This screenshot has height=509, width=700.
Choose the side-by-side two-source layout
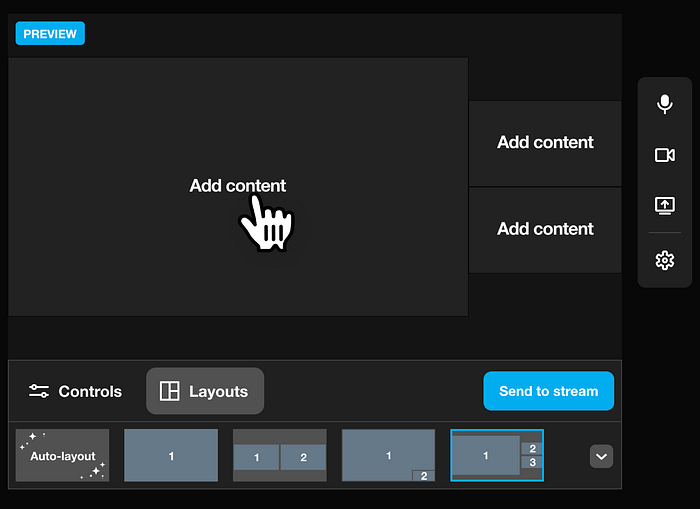280,455
